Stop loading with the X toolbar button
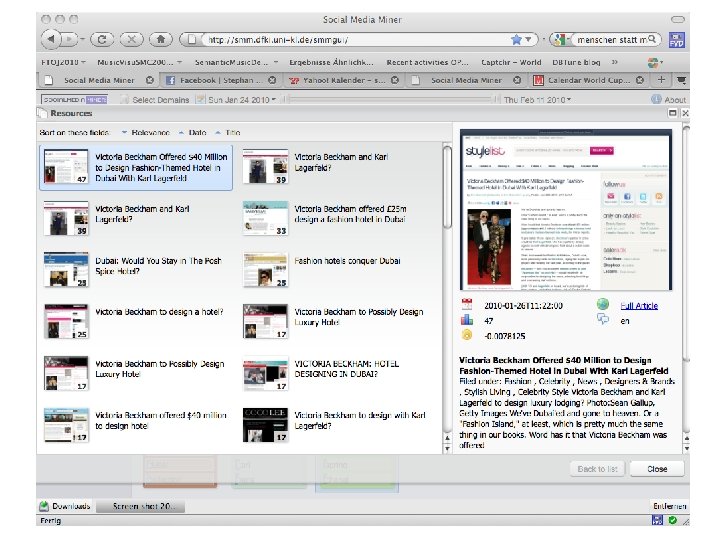Screen dimensions: 720x540 pyautogui.click(x=131, y=39)
